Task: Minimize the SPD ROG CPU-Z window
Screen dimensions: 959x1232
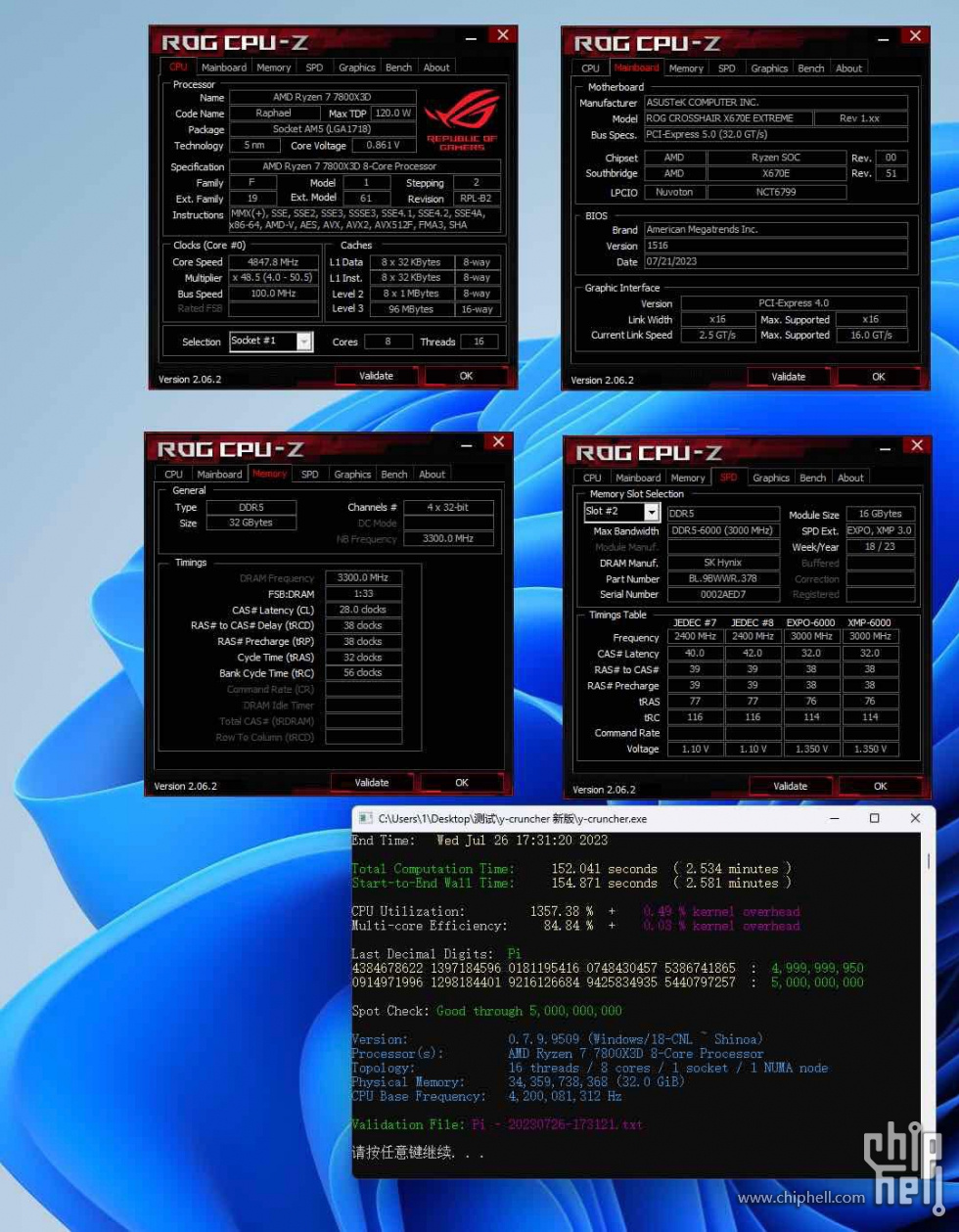Action: click(886, 448)
